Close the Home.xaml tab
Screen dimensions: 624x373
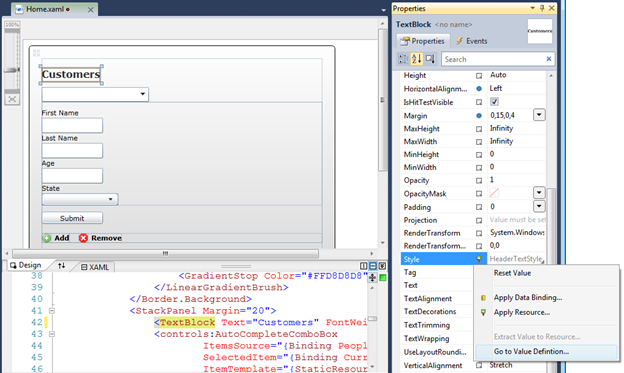90,10
